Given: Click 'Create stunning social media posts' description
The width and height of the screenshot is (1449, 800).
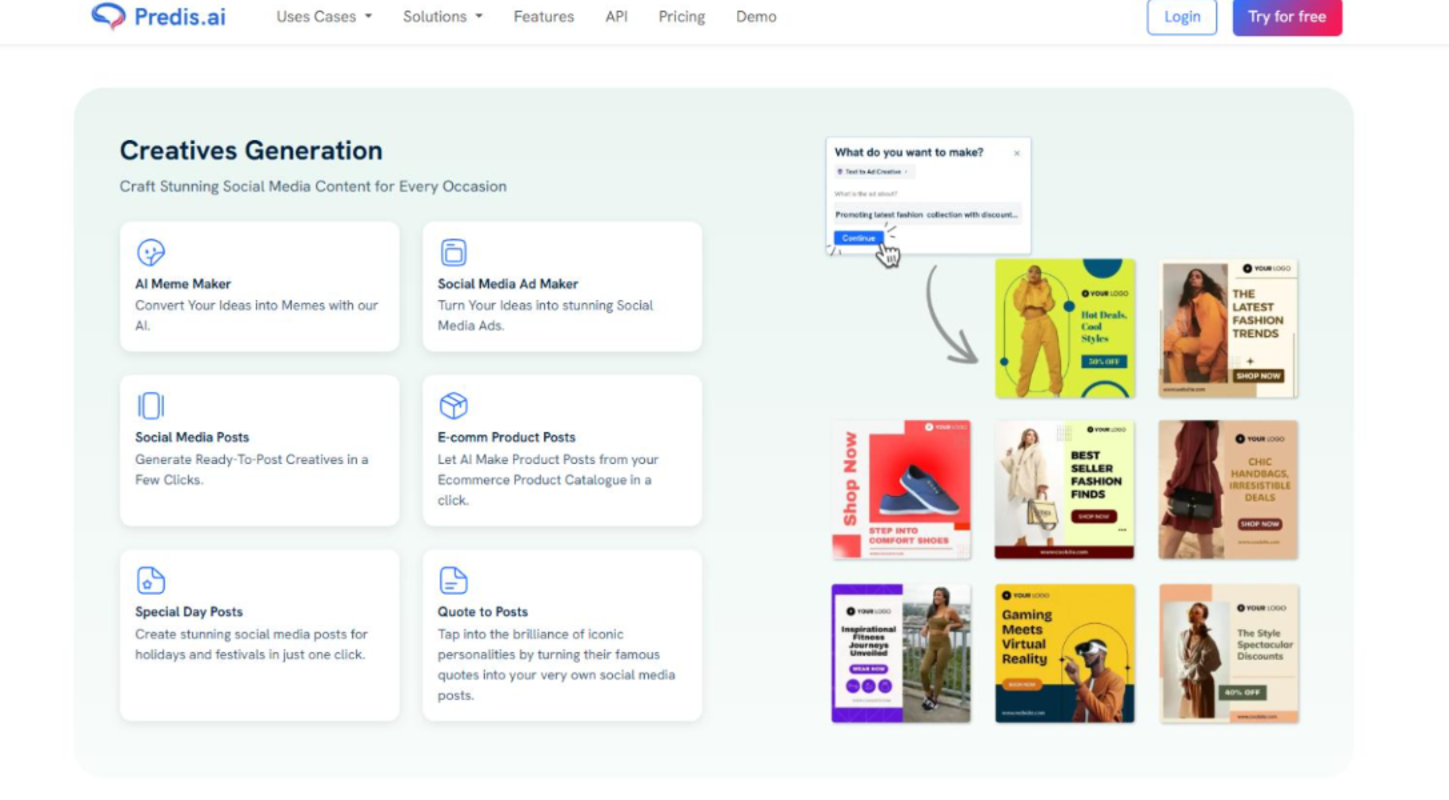Looking at the screenshot, I should [252, 644].
